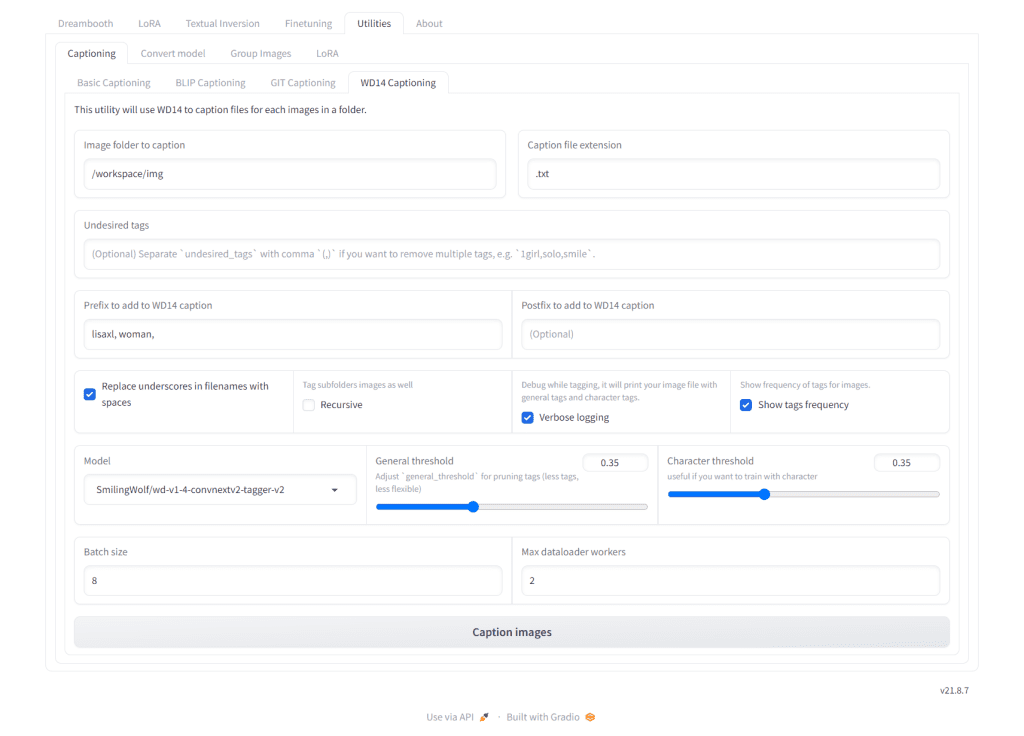
Task: Click the Character threshold slider handle
Action: (765, 494)
